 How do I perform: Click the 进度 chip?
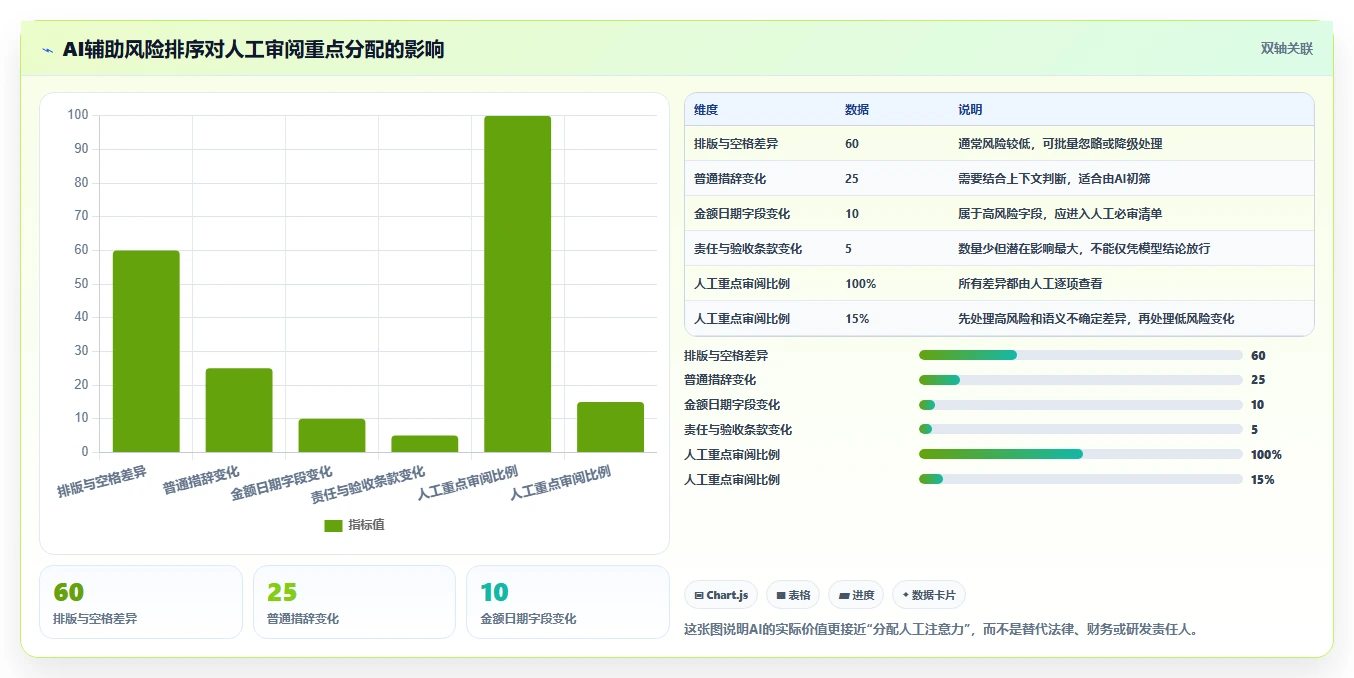tap(856, 595)
